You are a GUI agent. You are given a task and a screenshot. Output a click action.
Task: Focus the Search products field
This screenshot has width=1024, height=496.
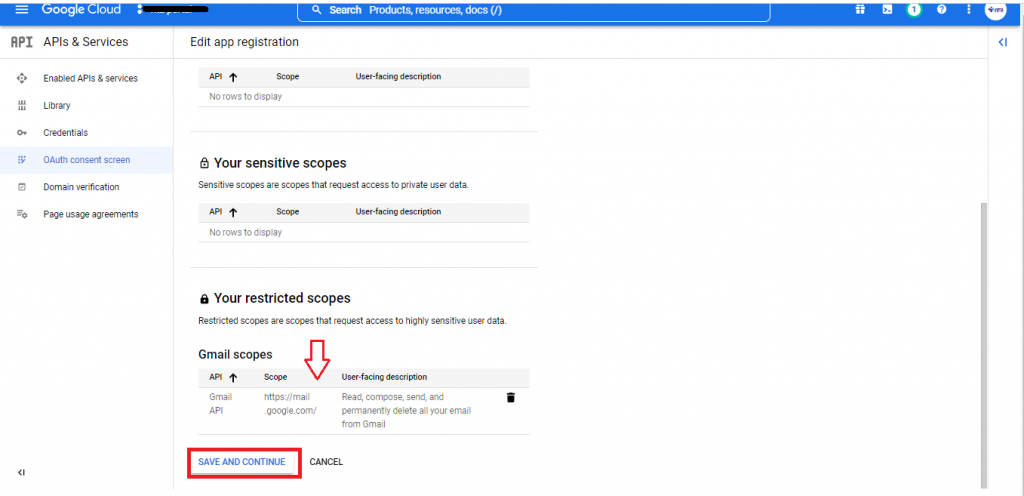[x=534, y=10]
